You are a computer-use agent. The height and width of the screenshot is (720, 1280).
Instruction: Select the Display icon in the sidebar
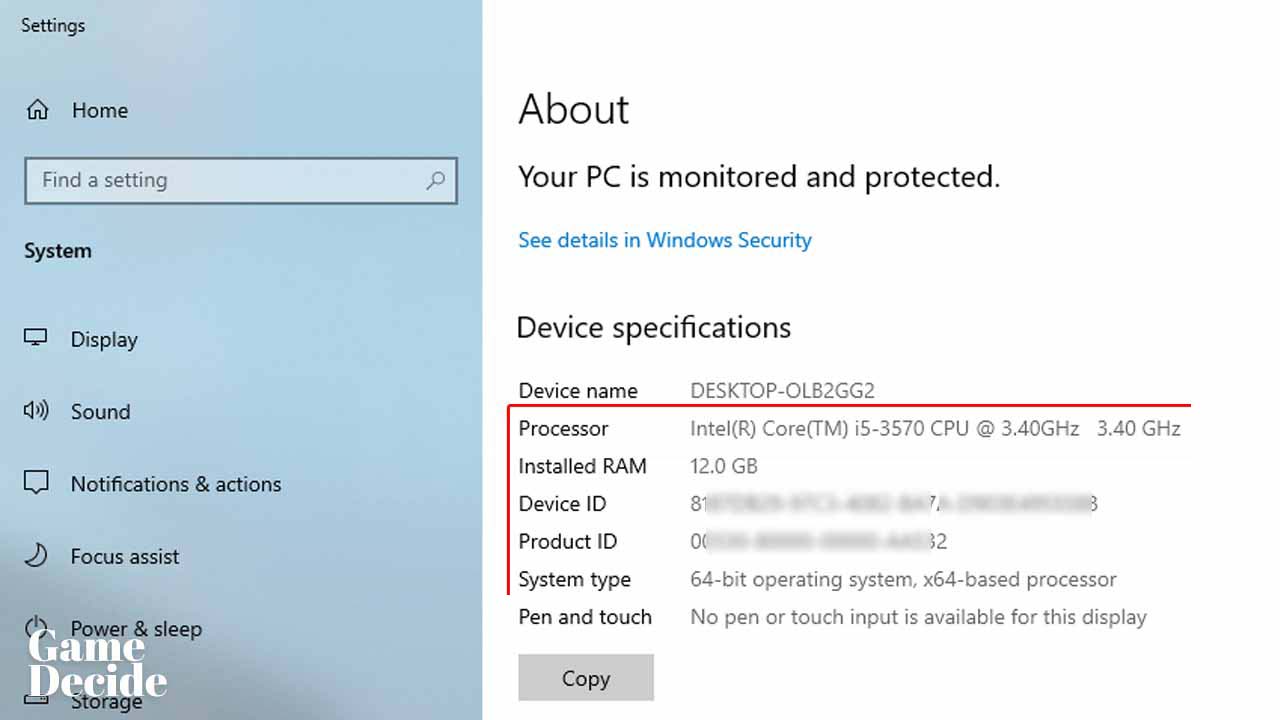click(x=36, y=339)
